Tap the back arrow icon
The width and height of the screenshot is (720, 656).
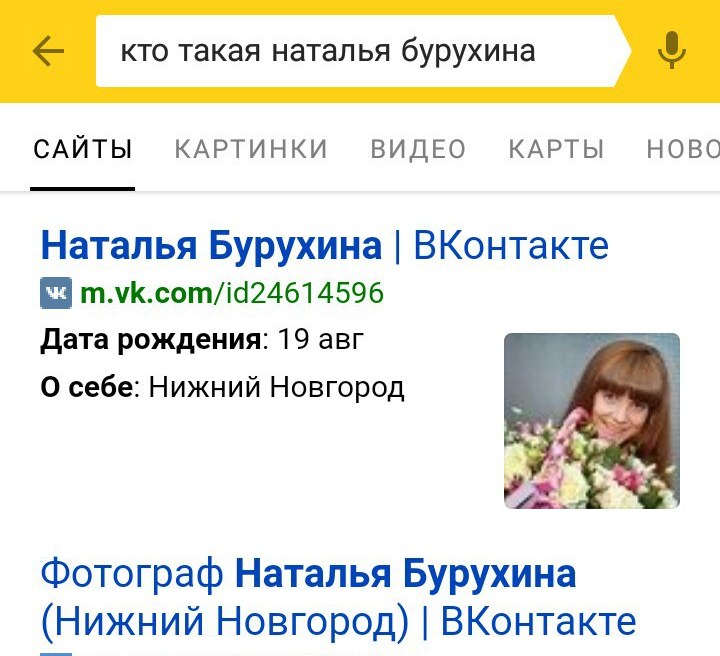(48, 51)
